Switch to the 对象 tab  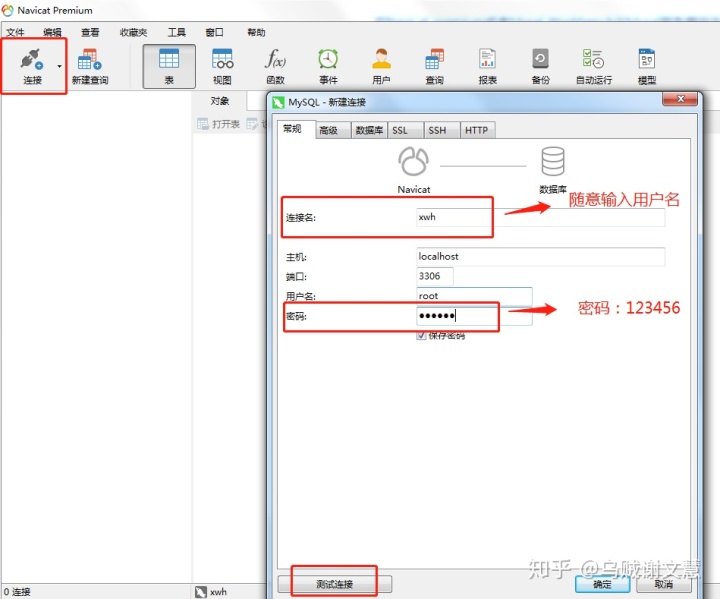[x=219, y=101]
